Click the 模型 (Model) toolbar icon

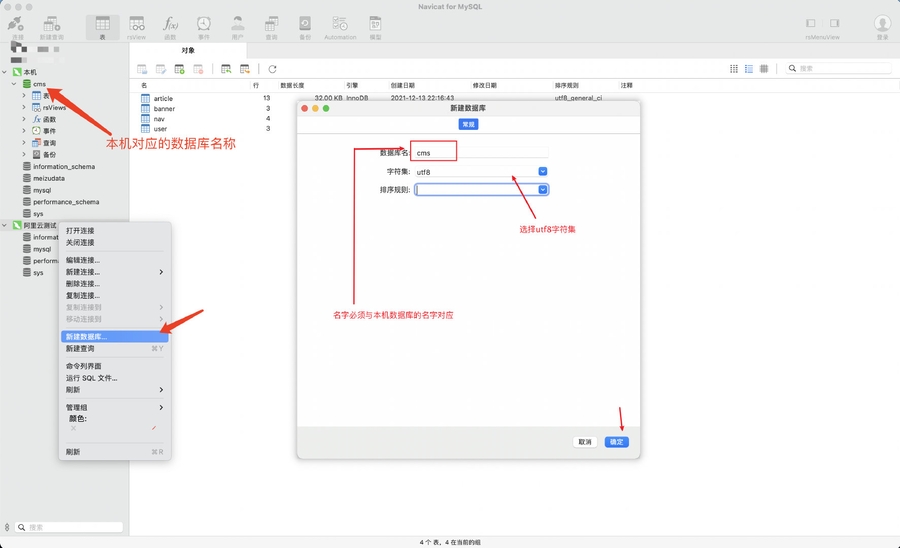click(x=375, y=26)
